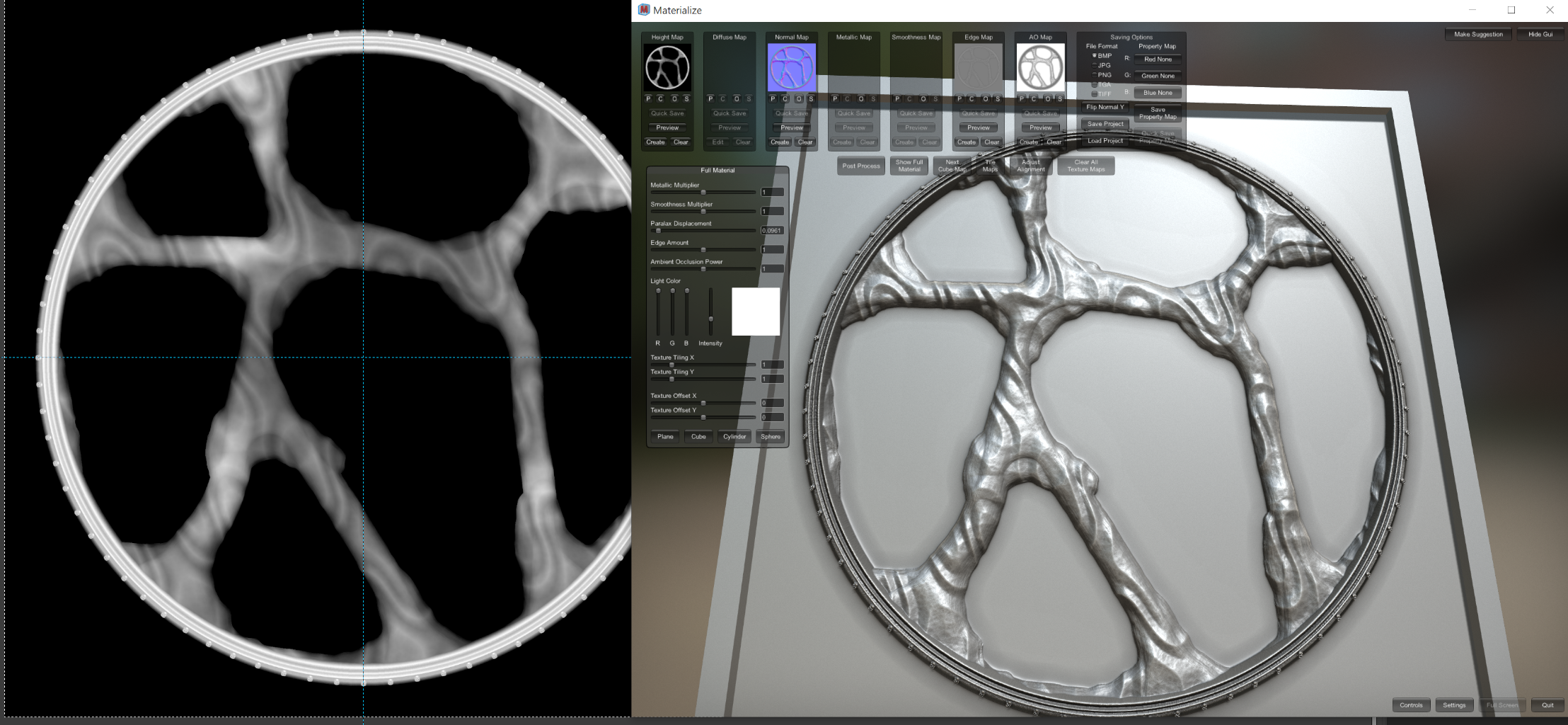This screenshot has width=1568, height=725.
Task: Select BMP file format
Action: point(1102,56)
